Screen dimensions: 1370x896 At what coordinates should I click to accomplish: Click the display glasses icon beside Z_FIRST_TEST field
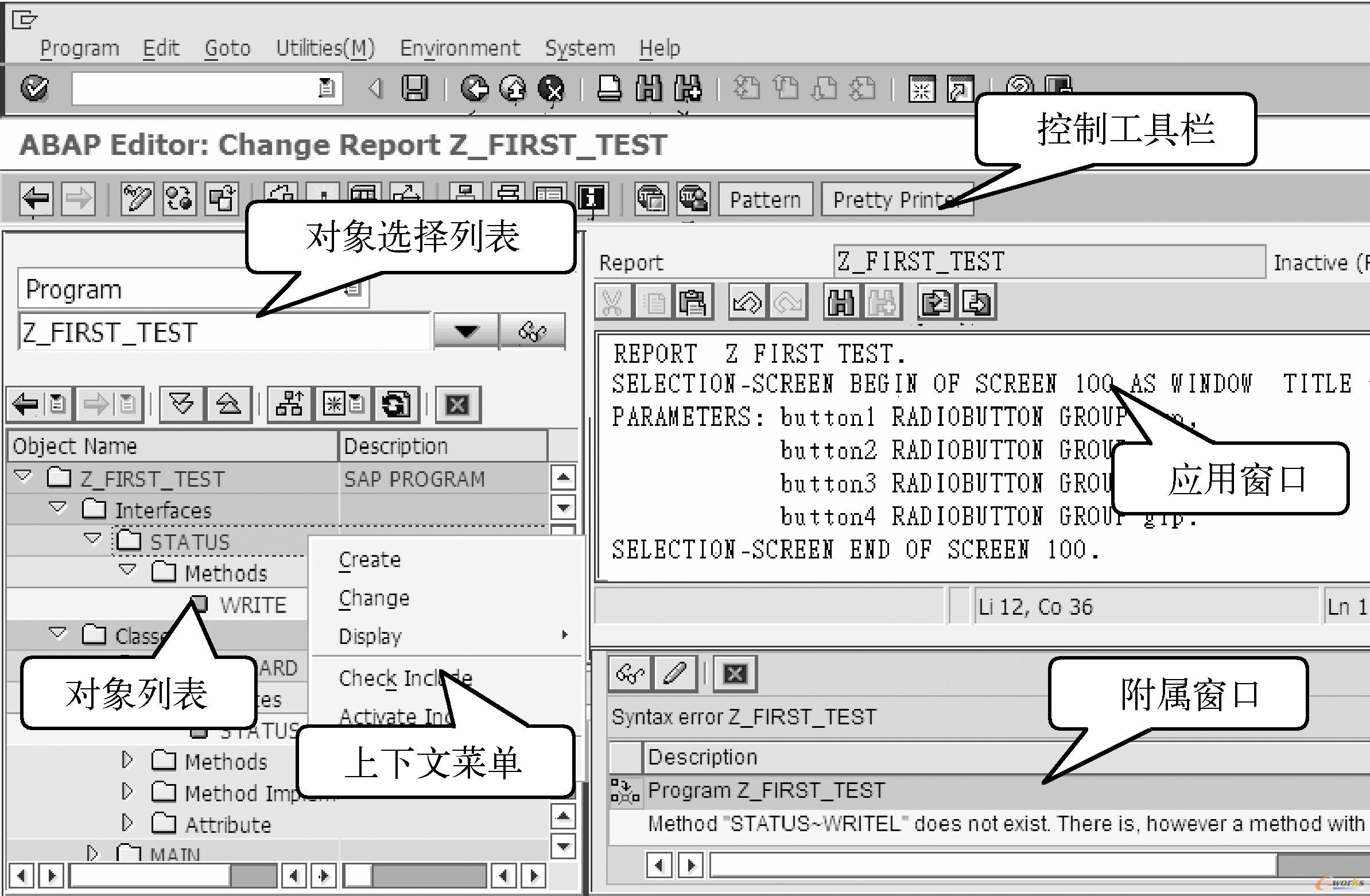point(532,332)
